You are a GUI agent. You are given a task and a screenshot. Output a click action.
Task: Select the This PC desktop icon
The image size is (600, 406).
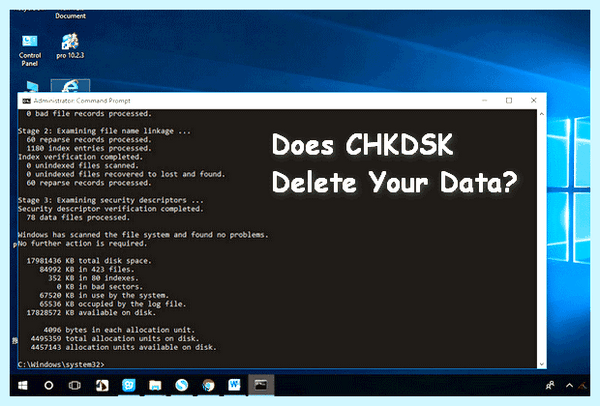click(31, 86)
